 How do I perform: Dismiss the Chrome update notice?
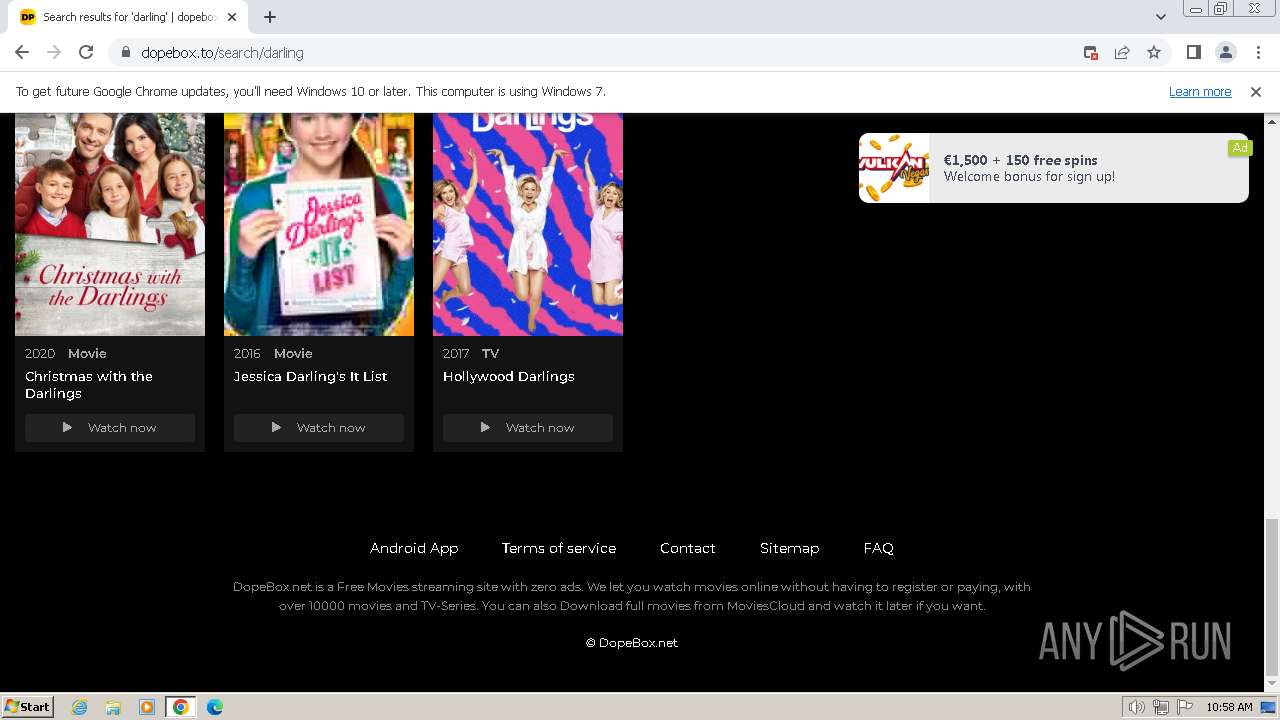coord(1256,91)
